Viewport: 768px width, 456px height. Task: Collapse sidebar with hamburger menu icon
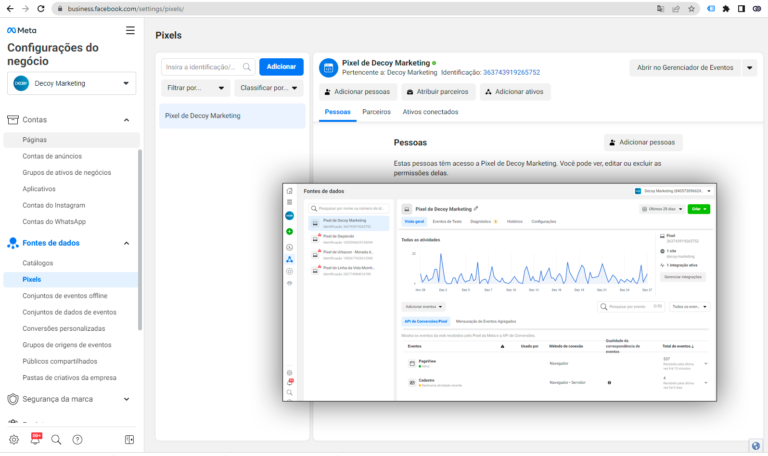pos(130,30)
